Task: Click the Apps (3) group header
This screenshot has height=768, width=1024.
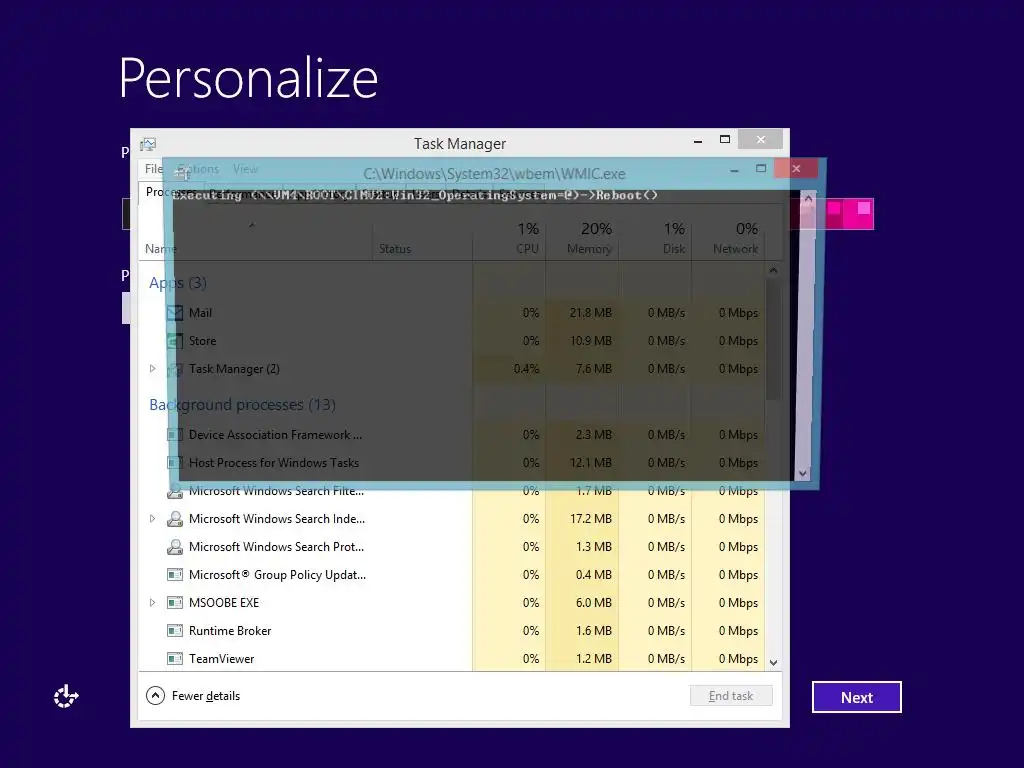Action: point(178,283)
